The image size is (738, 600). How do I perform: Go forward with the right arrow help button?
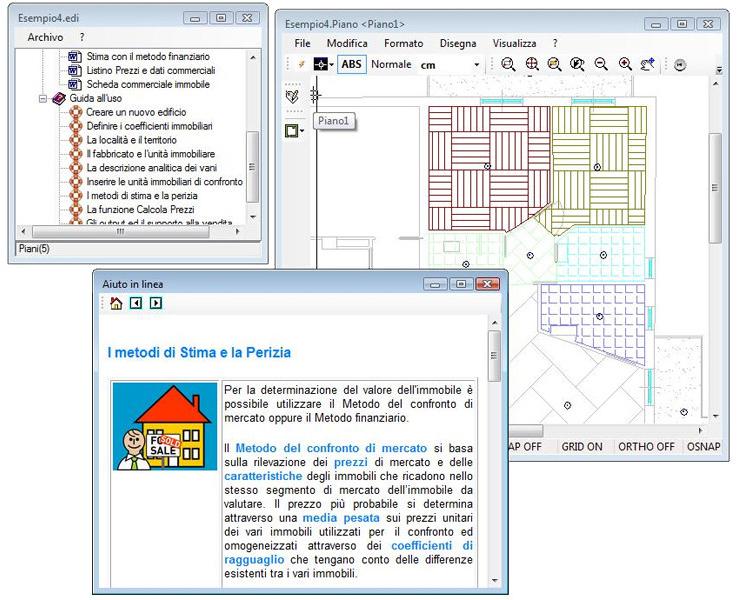[x=156, y=303]
